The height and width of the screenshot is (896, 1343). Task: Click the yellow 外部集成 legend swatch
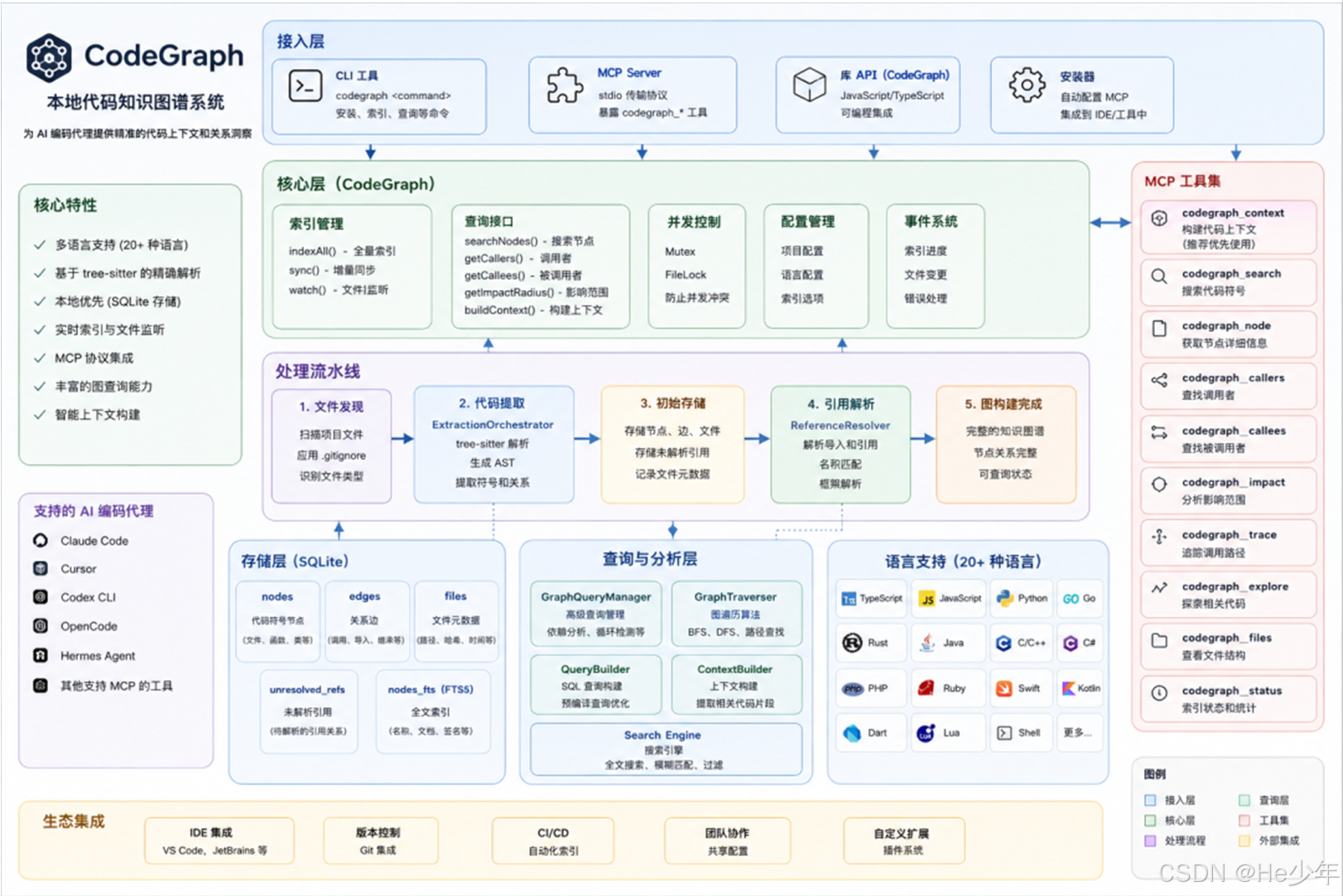1244,841
